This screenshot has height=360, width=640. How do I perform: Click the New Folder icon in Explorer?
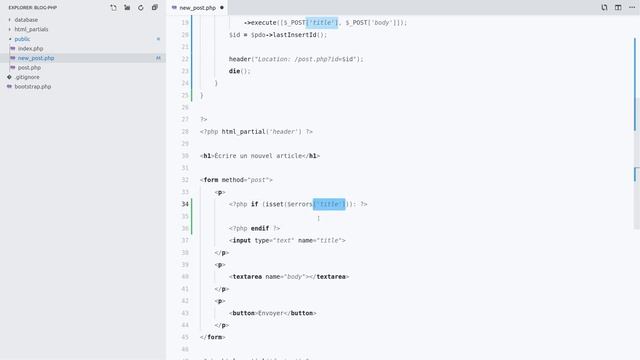coord(127,7)
